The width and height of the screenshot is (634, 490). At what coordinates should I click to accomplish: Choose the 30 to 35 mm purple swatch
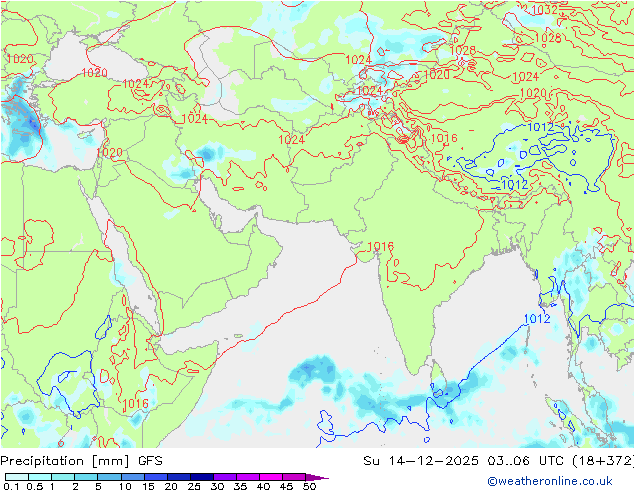224,477
